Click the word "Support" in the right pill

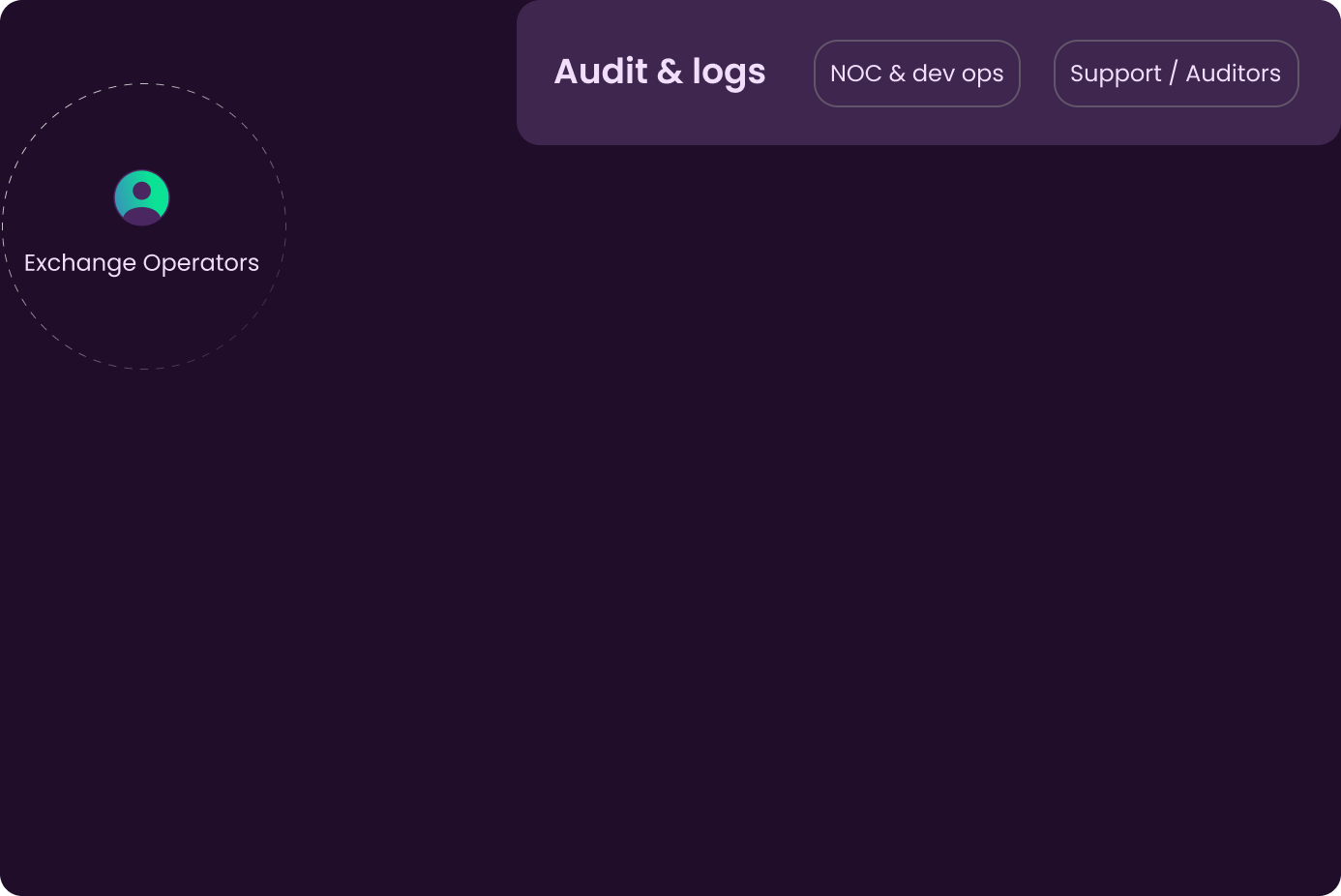point(1116,75)
